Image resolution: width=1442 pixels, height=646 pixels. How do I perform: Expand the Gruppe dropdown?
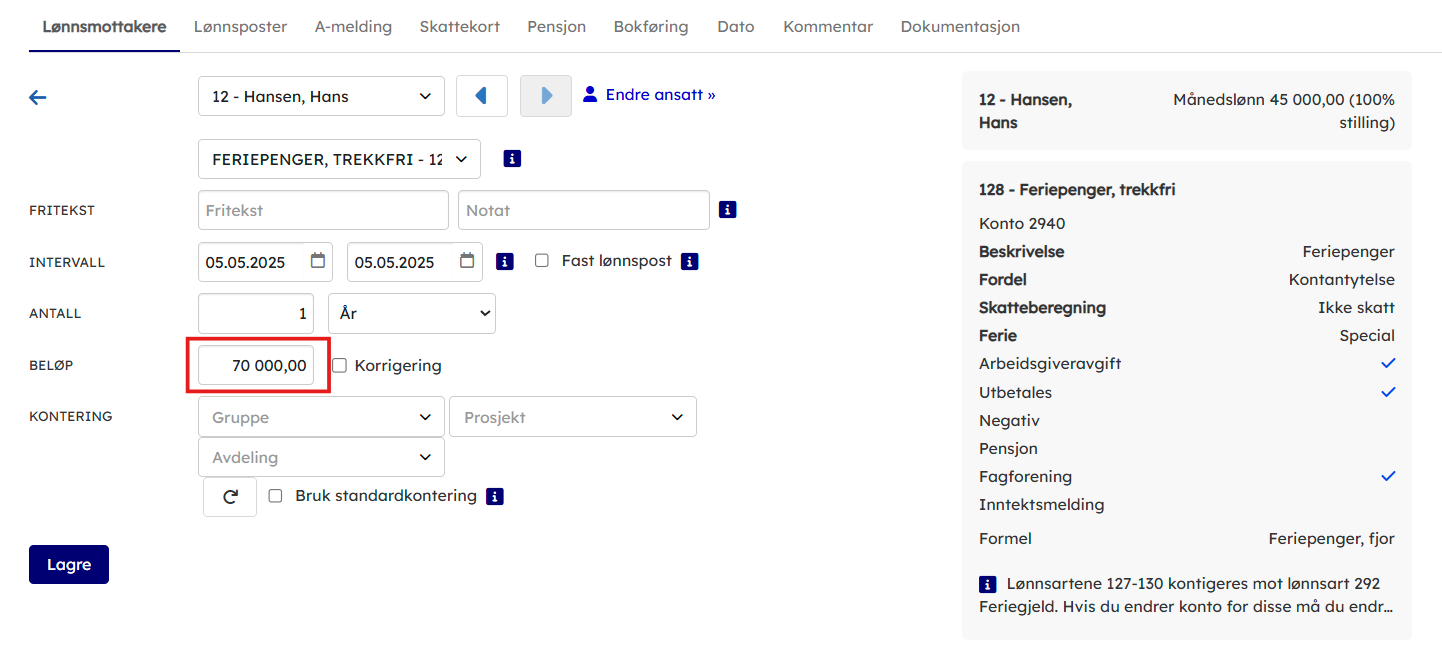[x=321, y=417]
